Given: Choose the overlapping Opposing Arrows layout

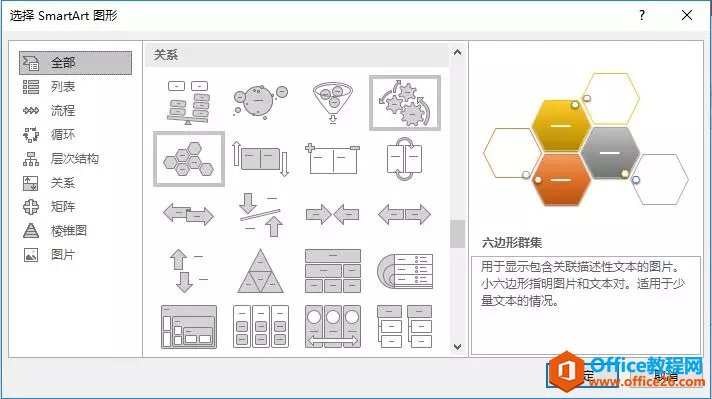Looking at the screenshot, I should tap(188, 214).
